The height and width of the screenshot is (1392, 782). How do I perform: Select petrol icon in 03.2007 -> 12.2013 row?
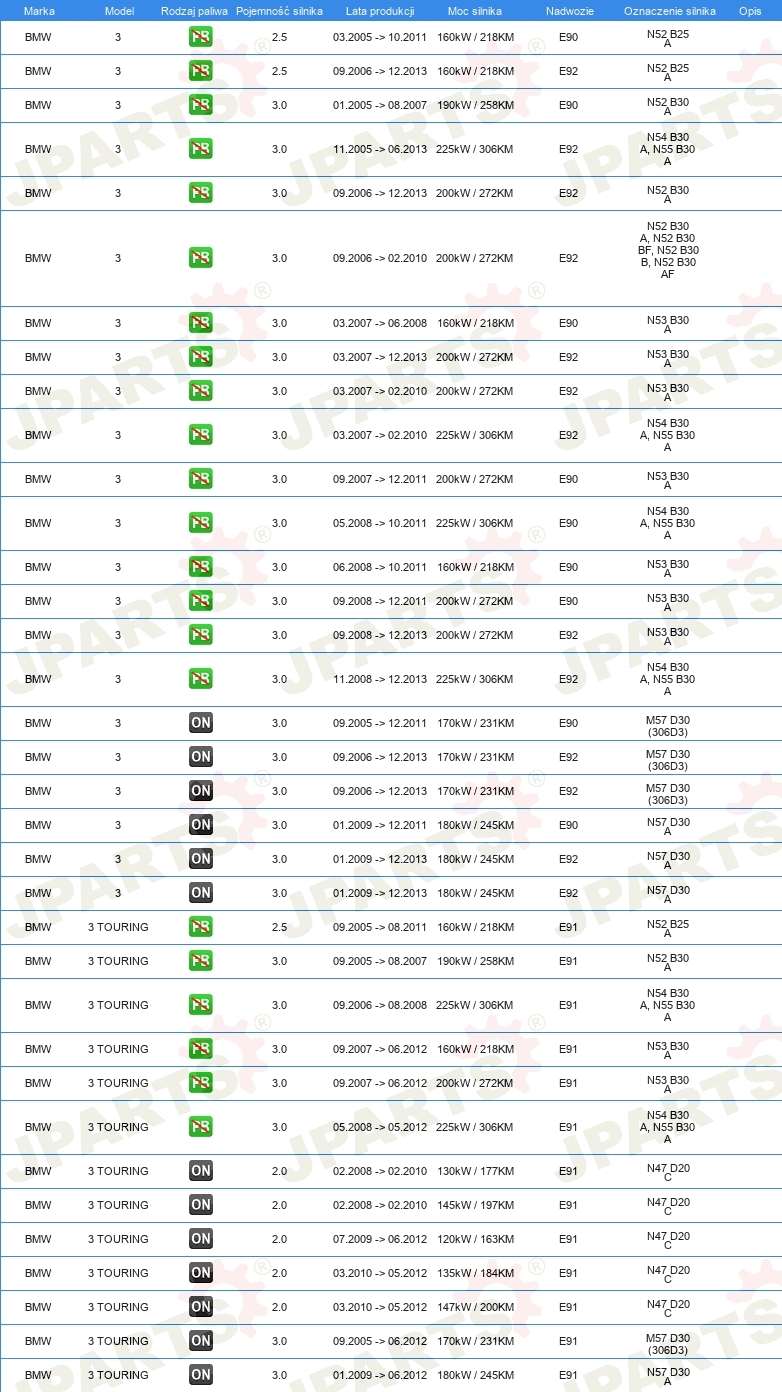point(201,358)
